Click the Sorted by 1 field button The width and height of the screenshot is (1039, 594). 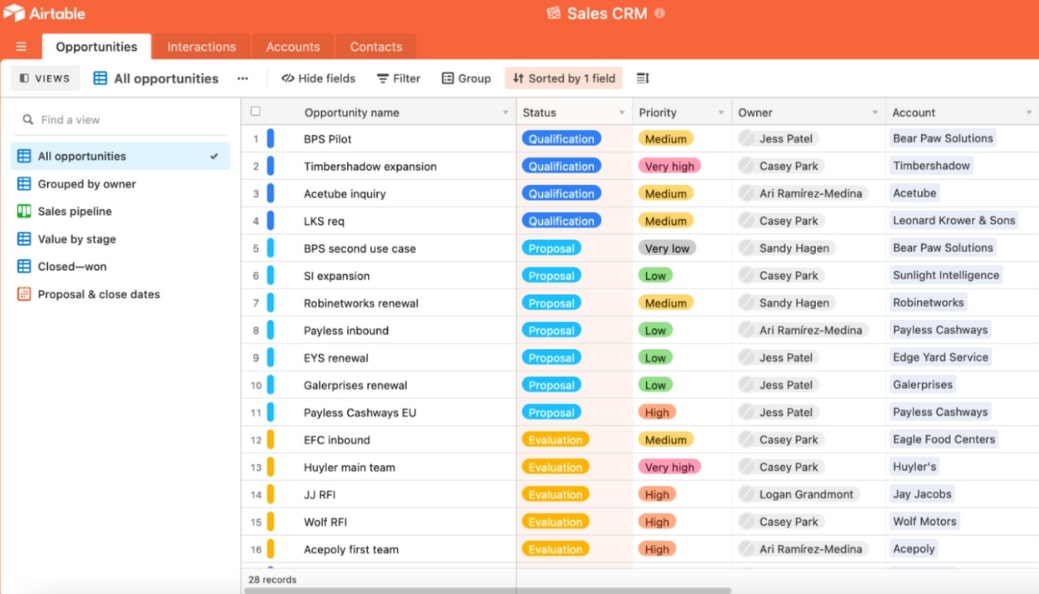click(564, 78)
